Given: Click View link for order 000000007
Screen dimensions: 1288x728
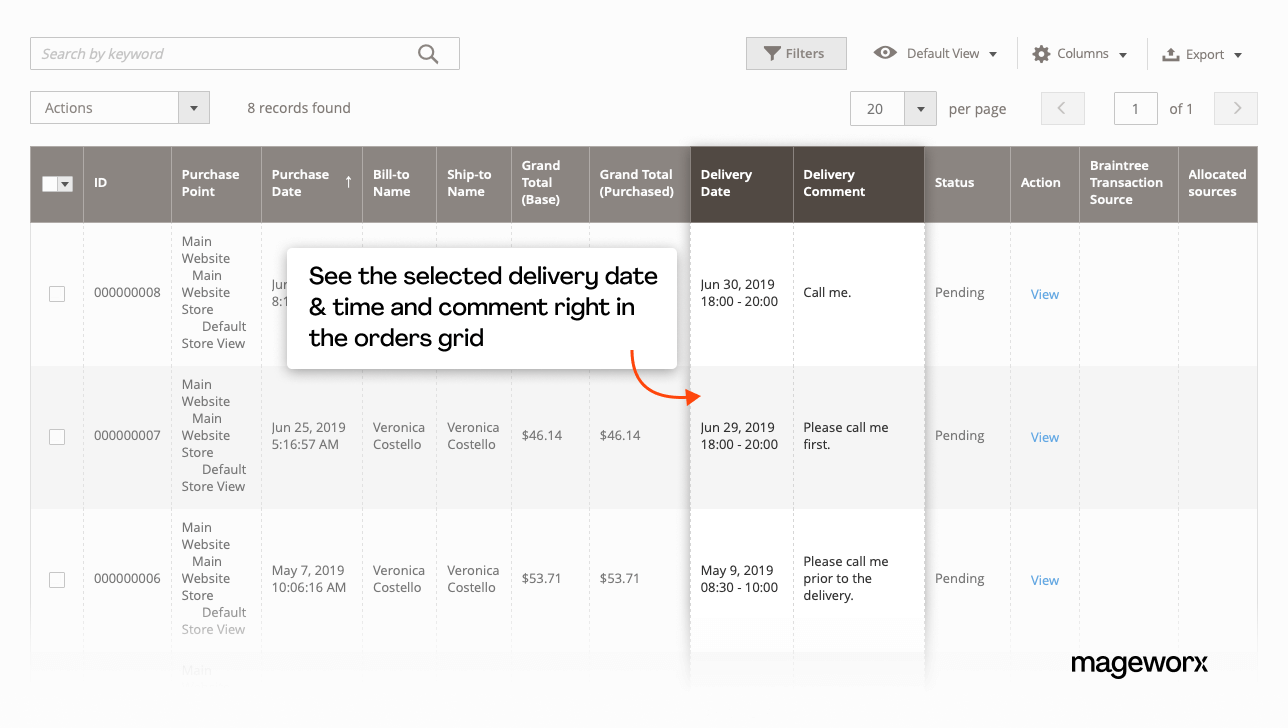Looking at the screenshot, I should coord(1044,437).
